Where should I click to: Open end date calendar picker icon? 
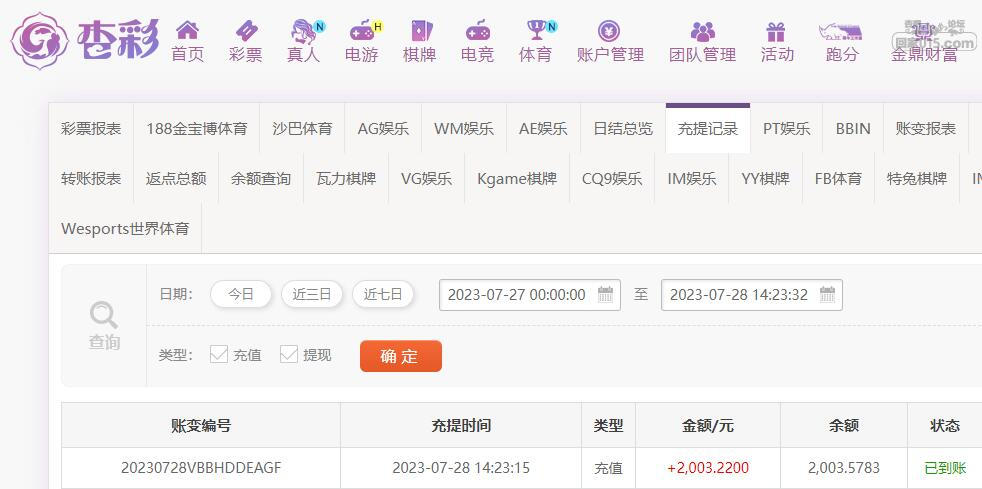coord(827,294)
